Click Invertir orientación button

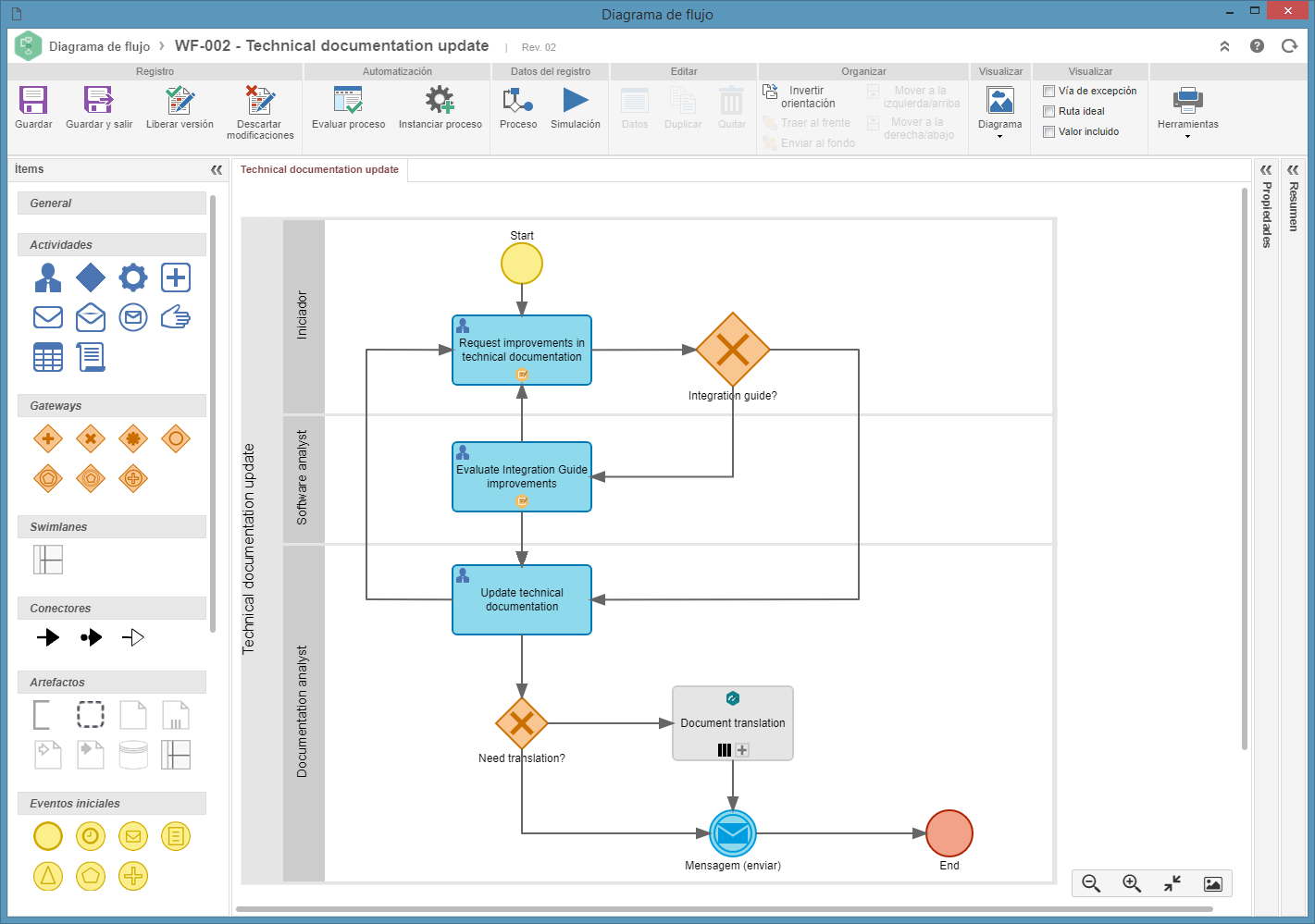[798, 97]
